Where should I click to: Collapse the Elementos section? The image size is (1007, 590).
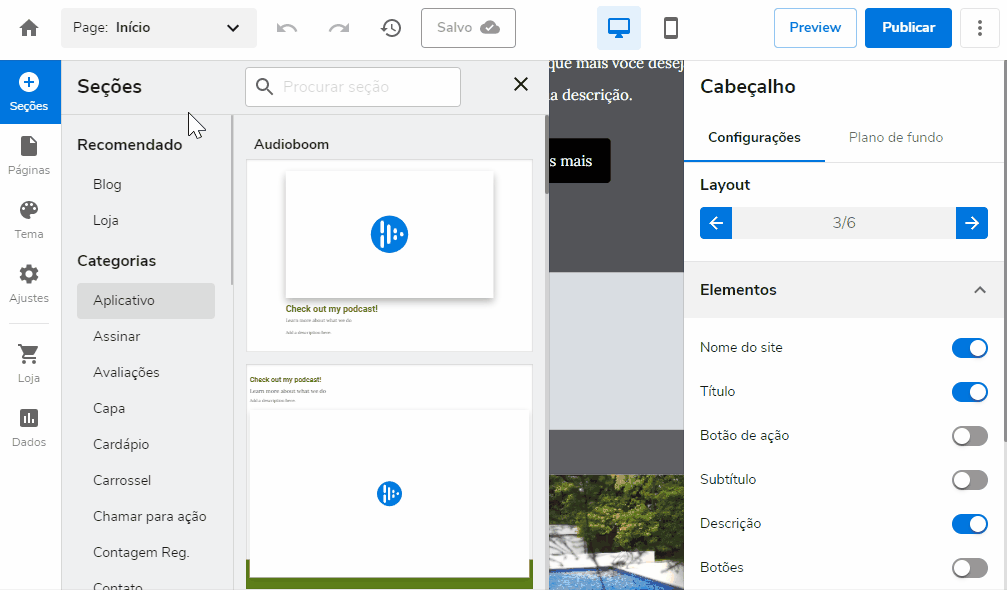(x=979, y=290)
